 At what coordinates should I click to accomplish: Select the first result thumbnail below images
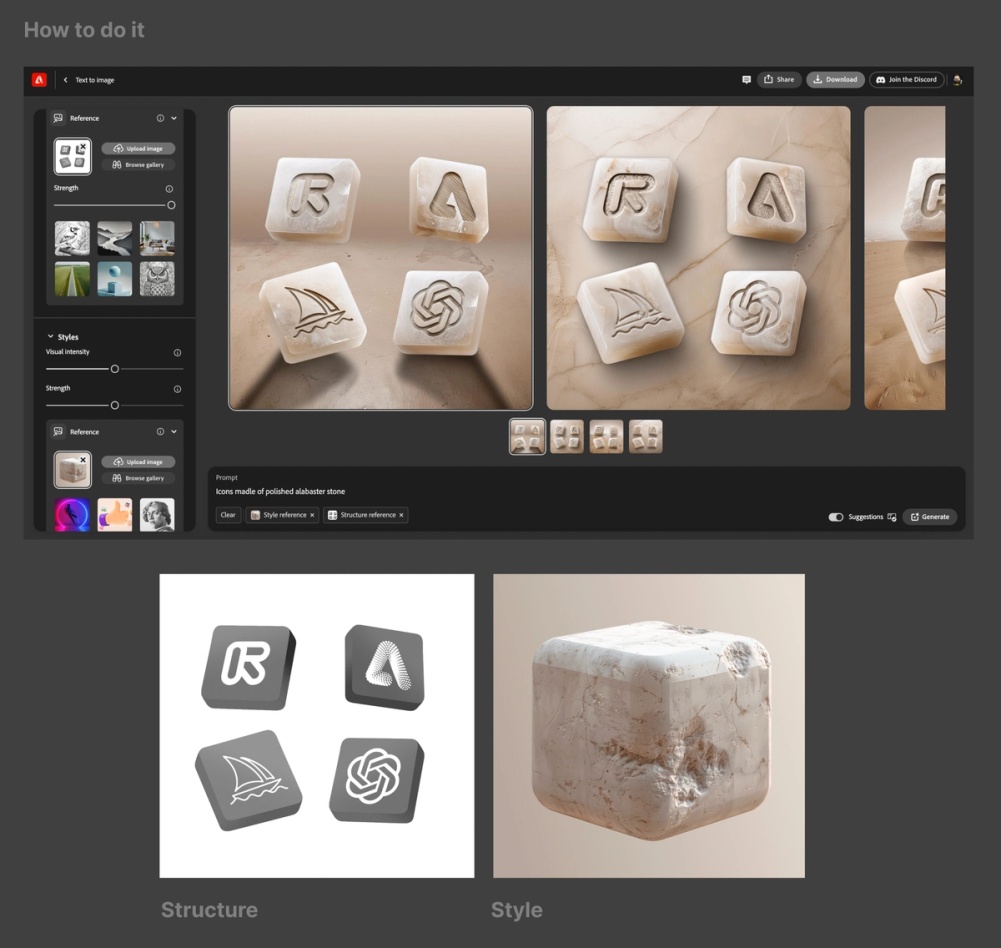527,437
